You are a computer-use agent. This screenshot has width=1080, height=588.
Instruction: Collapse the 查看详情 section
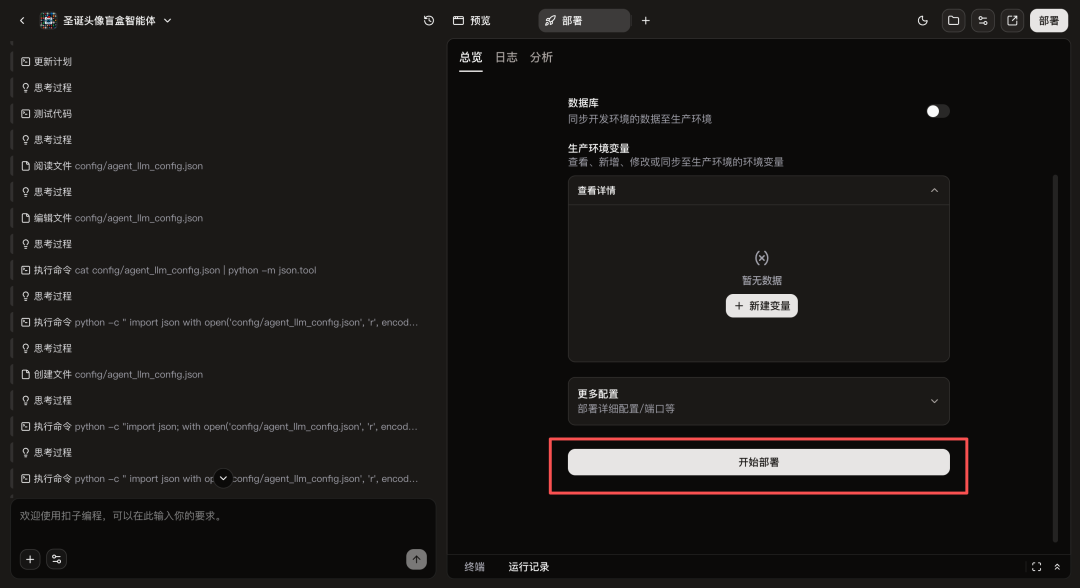click(934, 190)
